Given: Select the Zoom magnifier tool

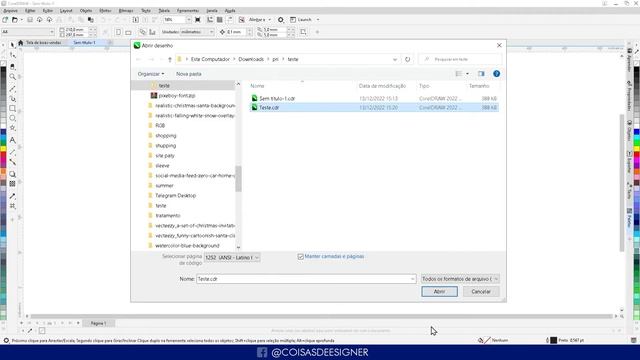Looking at the screenshot, I should [13, 77].
